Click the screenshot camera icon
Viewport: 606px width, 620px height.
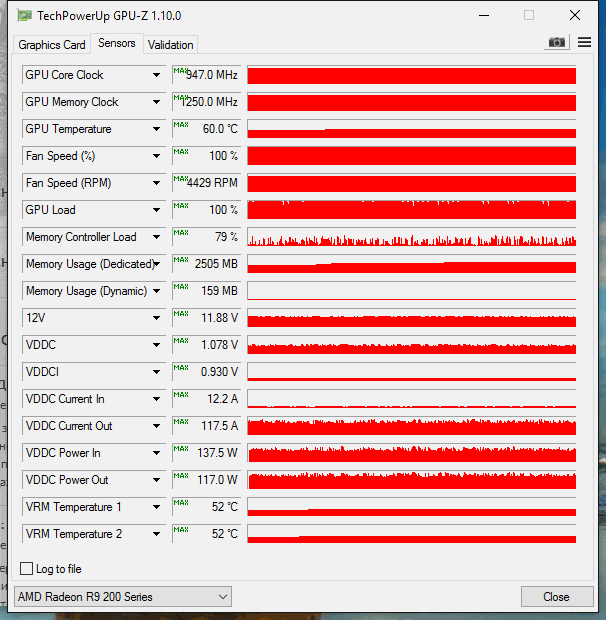pos(557,42)
